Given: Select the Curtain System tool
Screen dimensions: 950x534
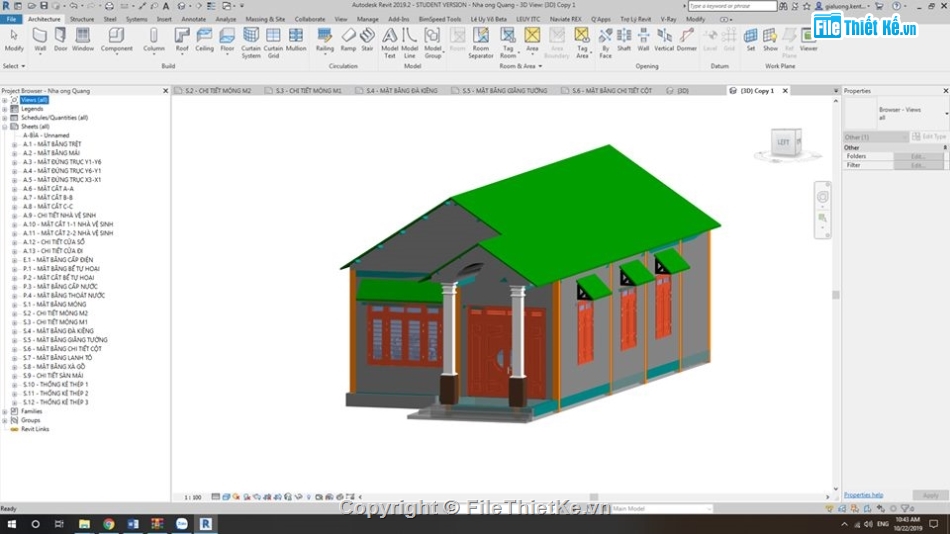Looking at the screenshot, I should tap(251, 42).
